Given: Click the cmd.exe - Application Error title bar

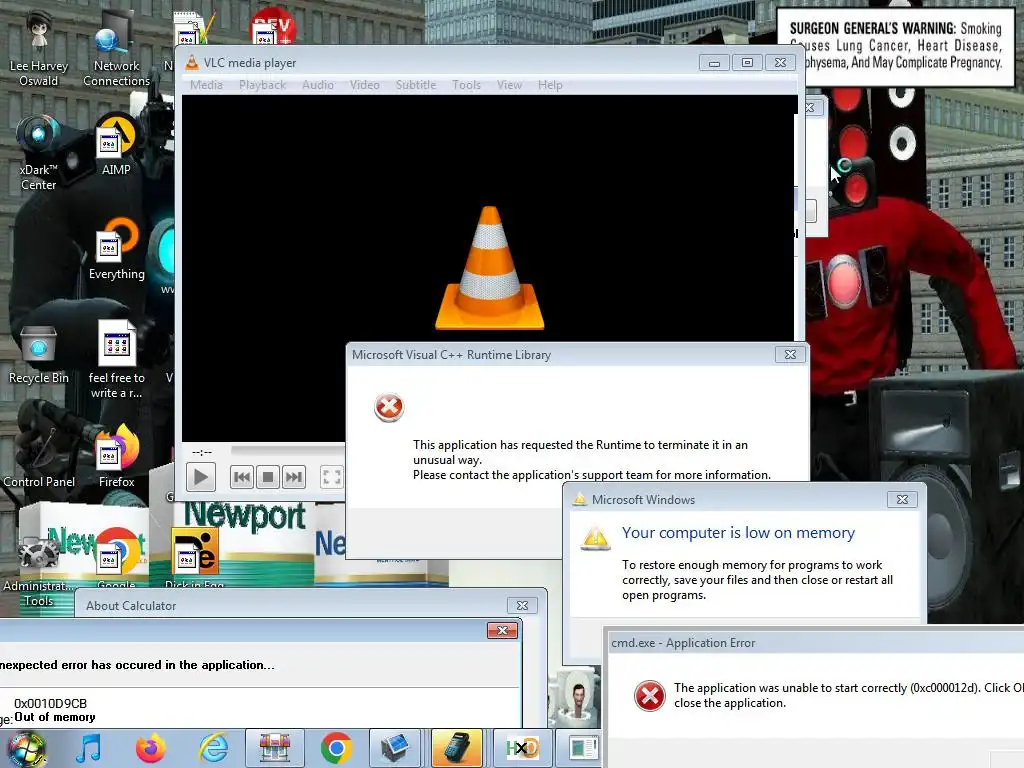Looking at the screenshot, I should click(814, 643).
